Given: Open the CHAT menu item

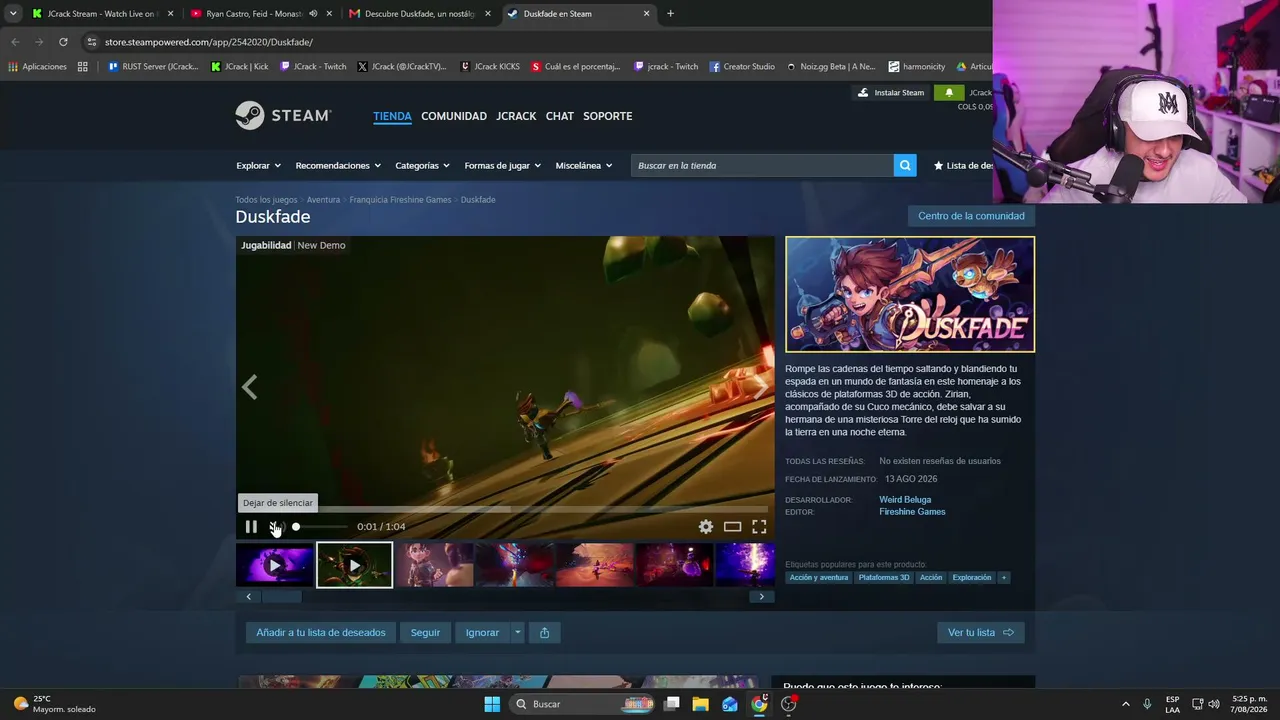Looking at the screenshot, I should click(560, 116).
